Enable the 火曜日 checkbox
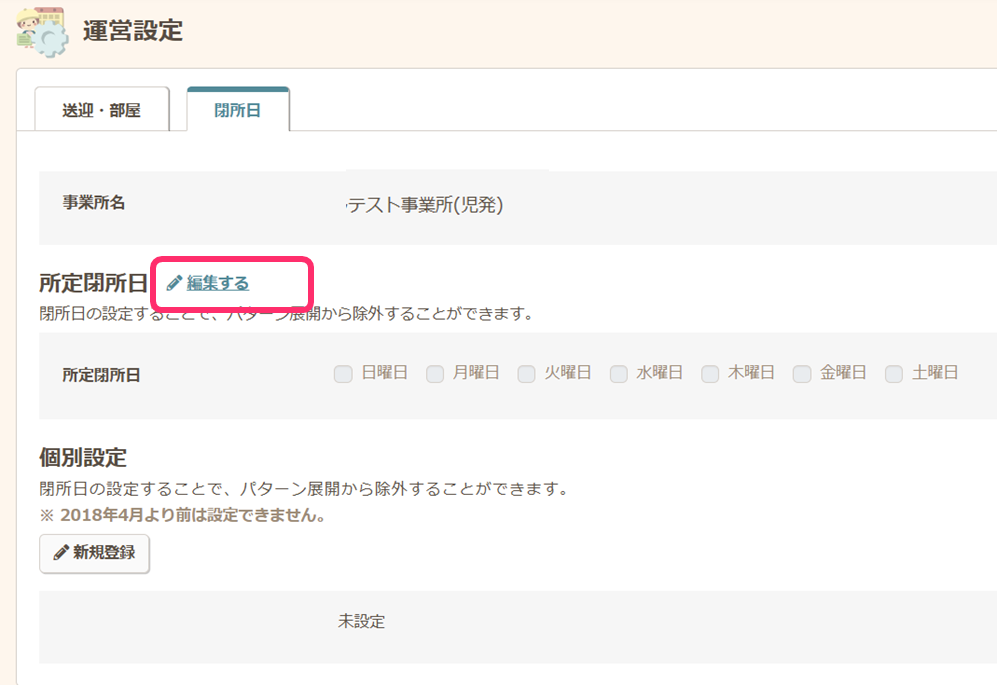The height and width of the screenshot is (685, 997). [x=527, y=374]
